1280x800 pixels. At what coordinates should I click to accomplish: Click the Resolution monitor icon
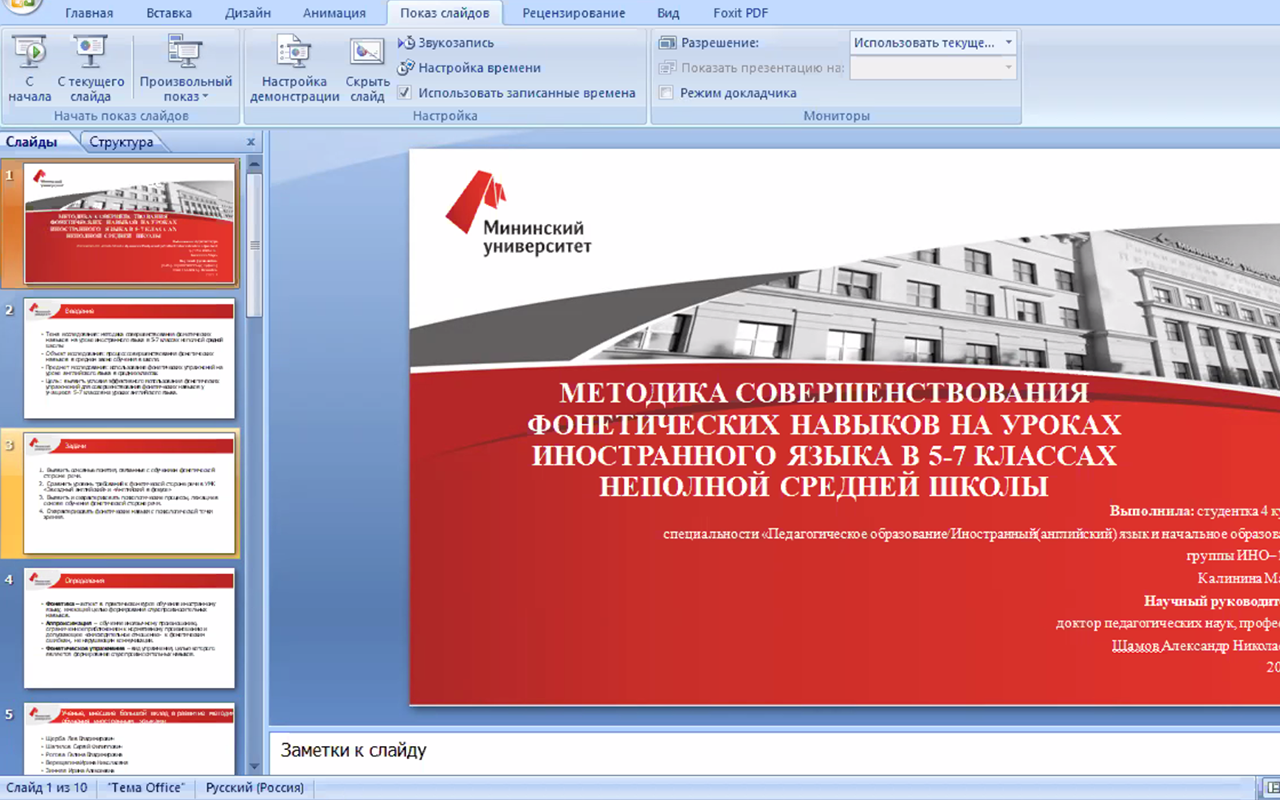tap(667, 43)
